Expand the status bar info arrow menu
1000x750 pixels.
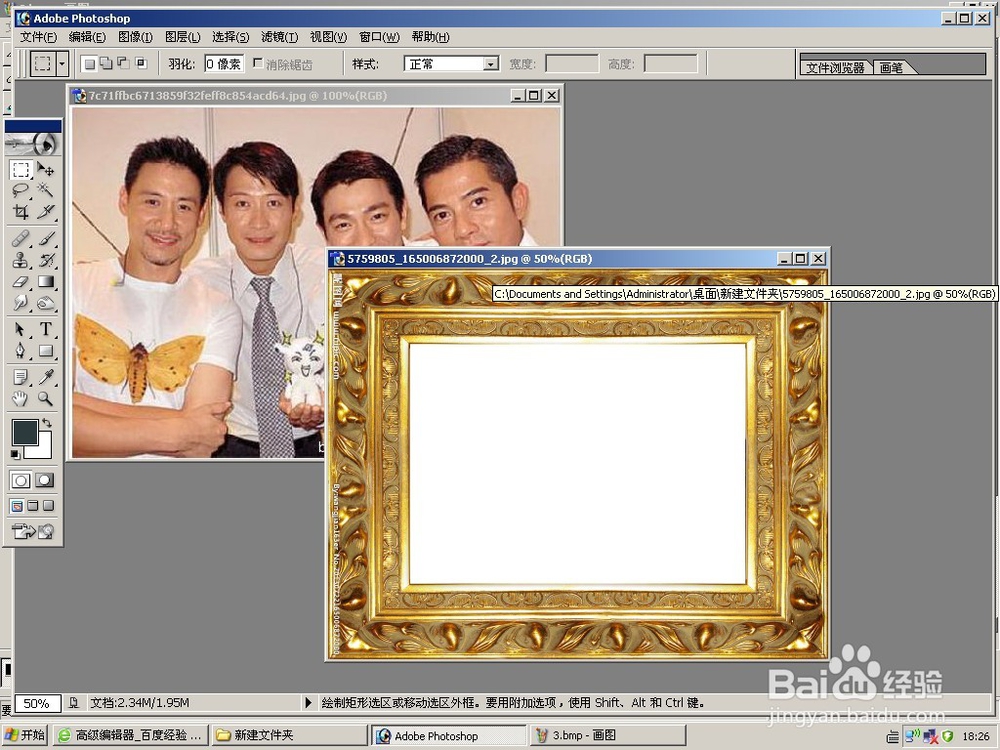click(x=308, y=703)
